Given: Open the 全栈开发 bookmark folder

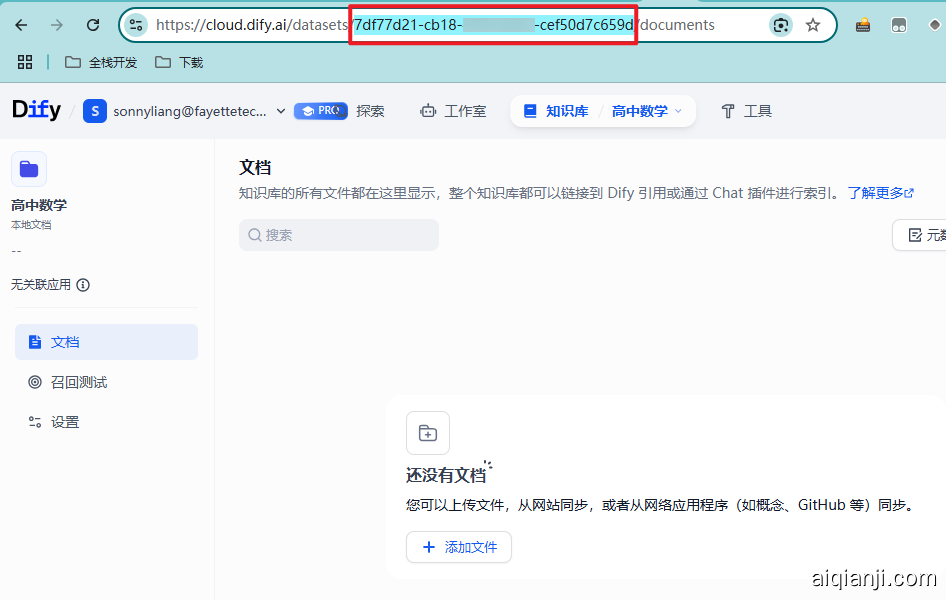Looking at the screenshot, I should coord(101,62).
